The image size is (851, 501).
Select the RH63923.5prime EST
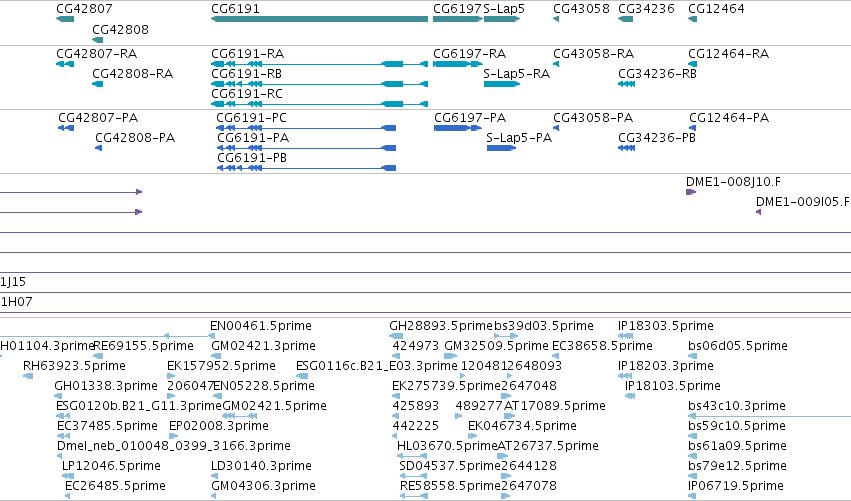point(28,376)
